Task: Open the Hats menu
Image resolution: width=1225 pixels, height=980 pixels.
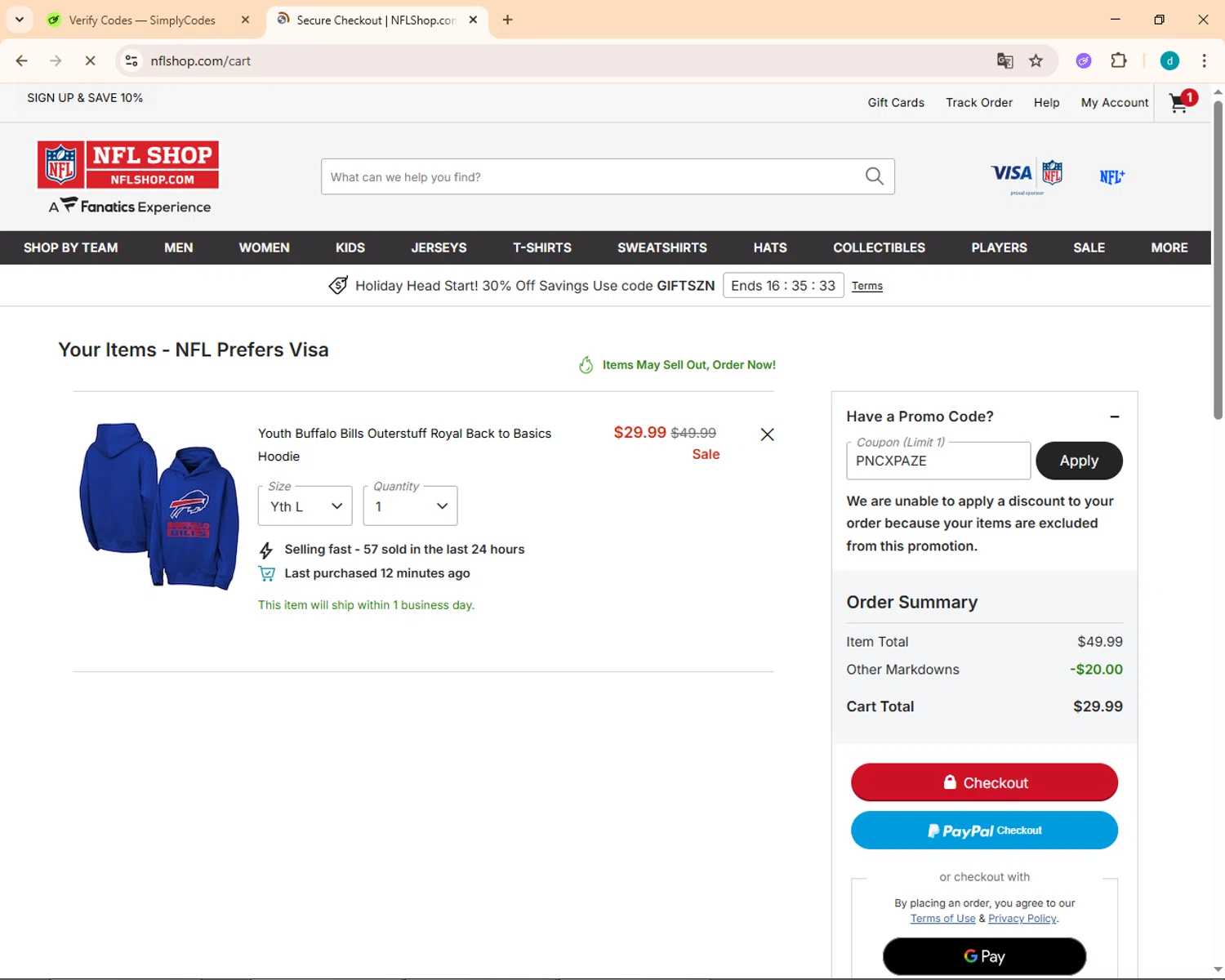Action: (x=770, y=247)
